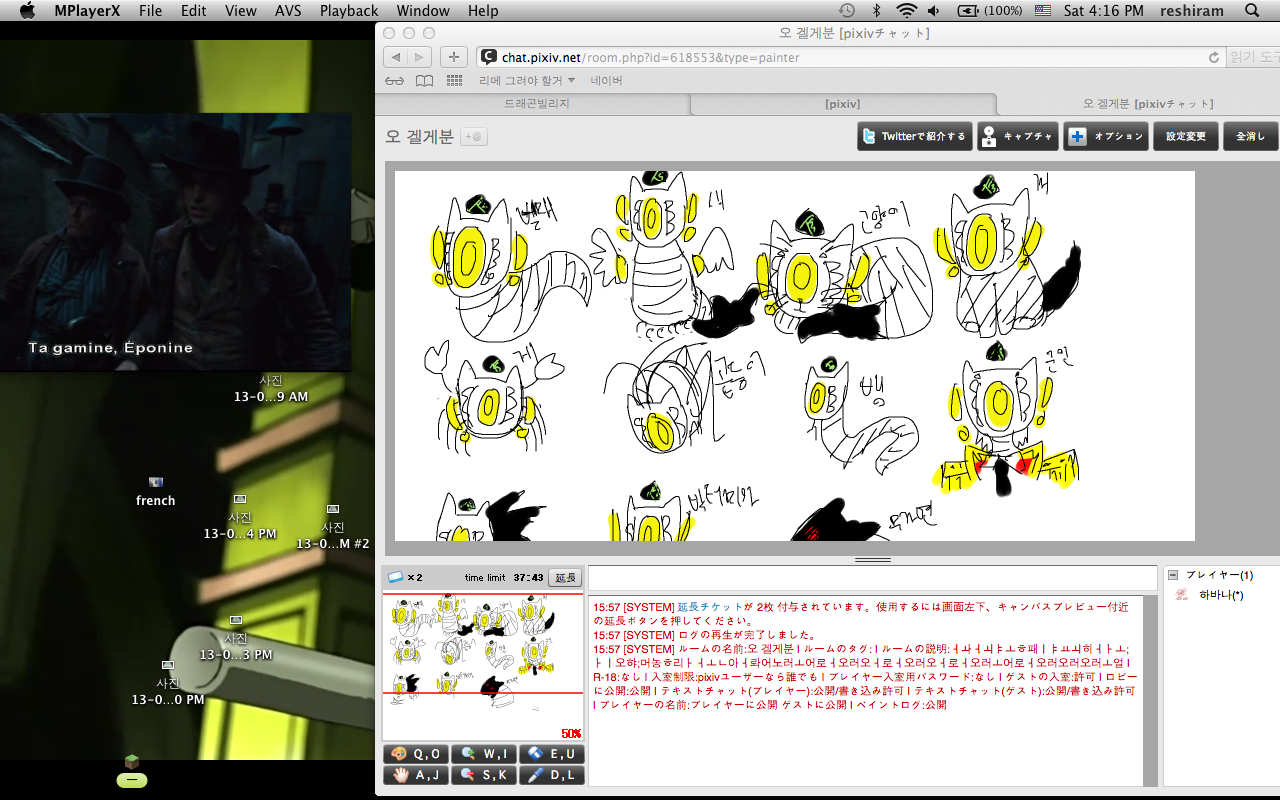Open the volume control in menu bar
This screenshot has height=800, width=1280.
click(x=934, y=11)
